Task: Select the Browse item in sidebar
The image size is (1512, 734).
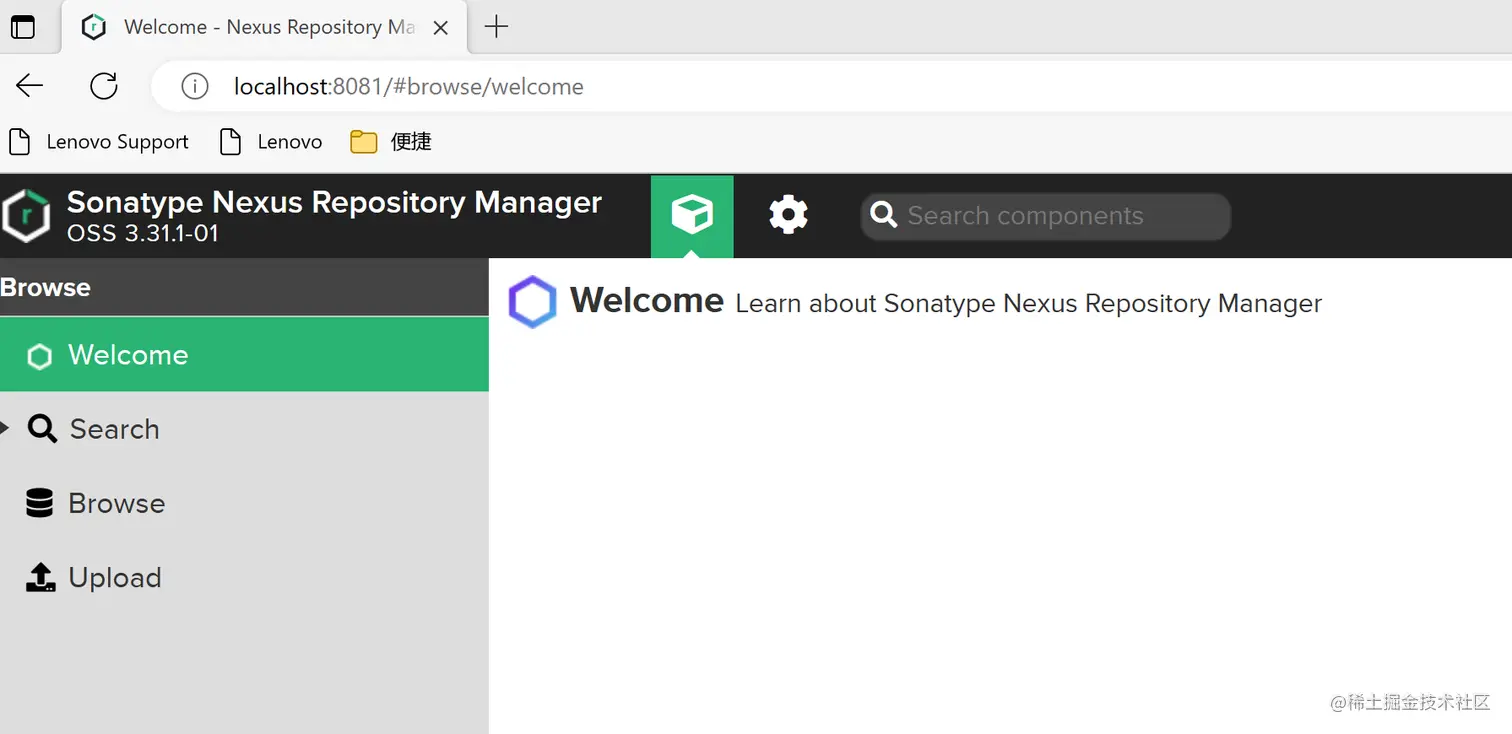Action: (244, 503)
